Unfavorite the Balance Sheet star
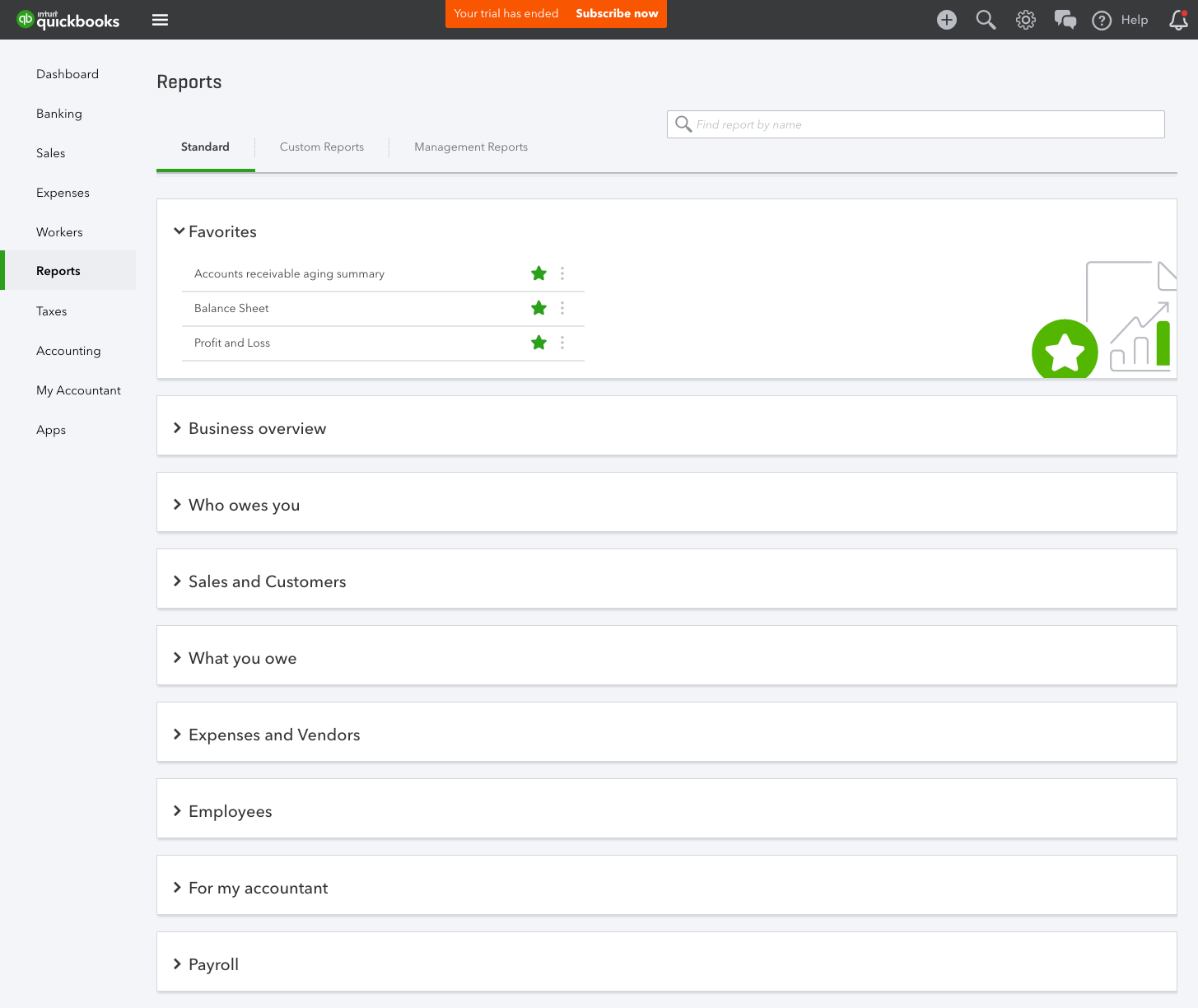Viewport: 1198px width, 1008px height. [539, 308]
